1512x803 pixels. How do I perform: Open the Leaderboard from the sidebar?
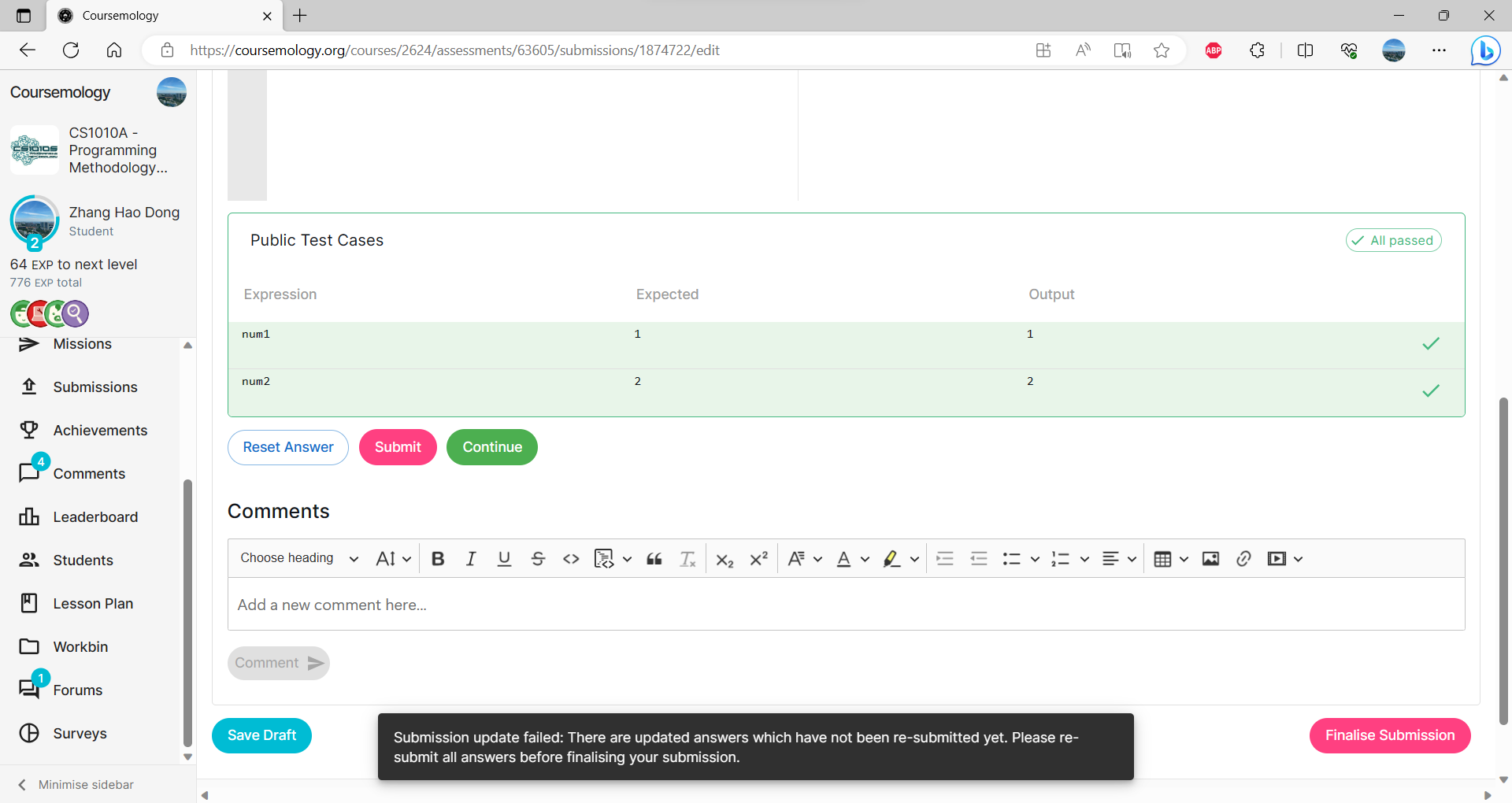tap(94, 516)
